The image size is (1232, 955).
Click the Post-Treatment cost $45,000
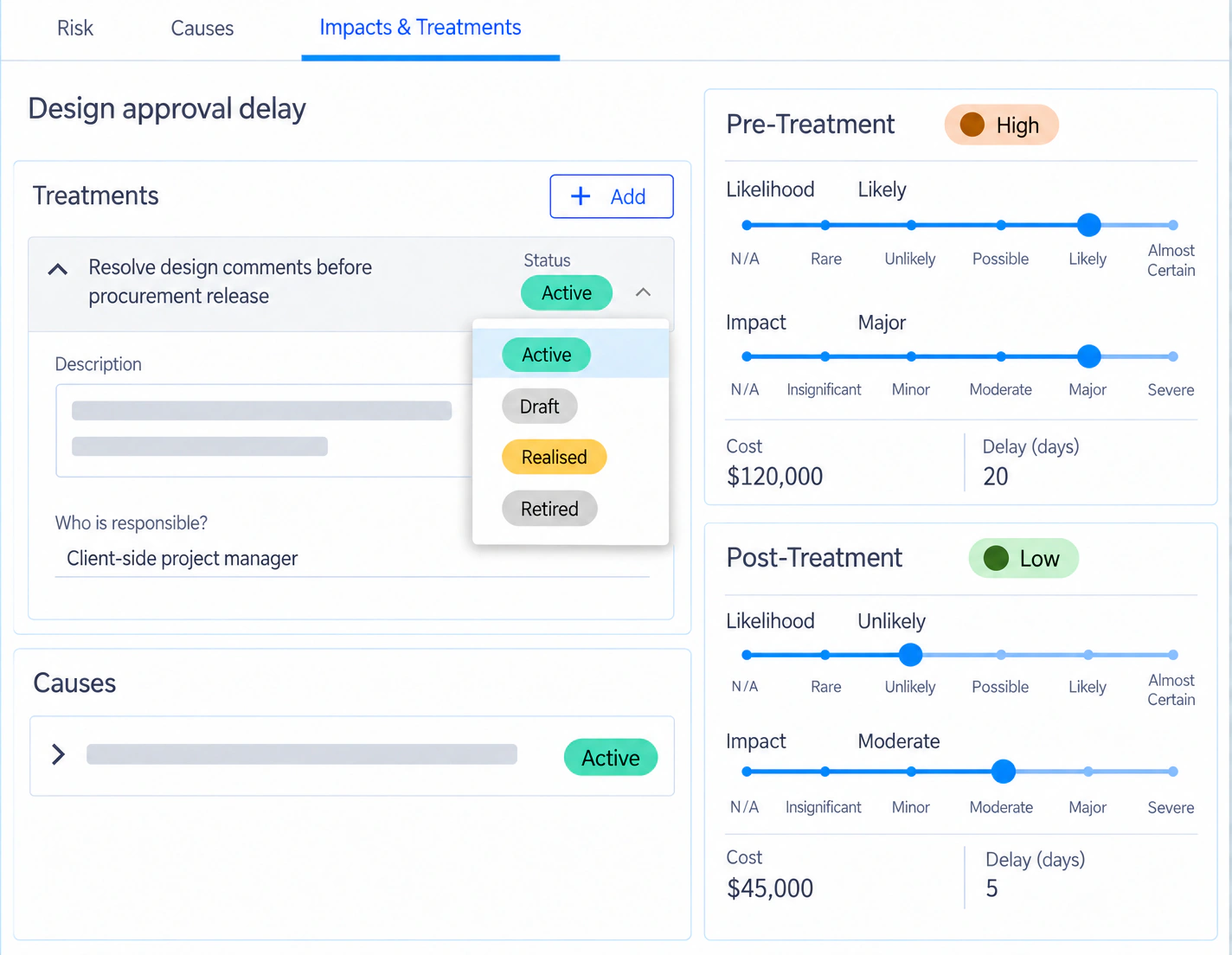coord(770,888)
